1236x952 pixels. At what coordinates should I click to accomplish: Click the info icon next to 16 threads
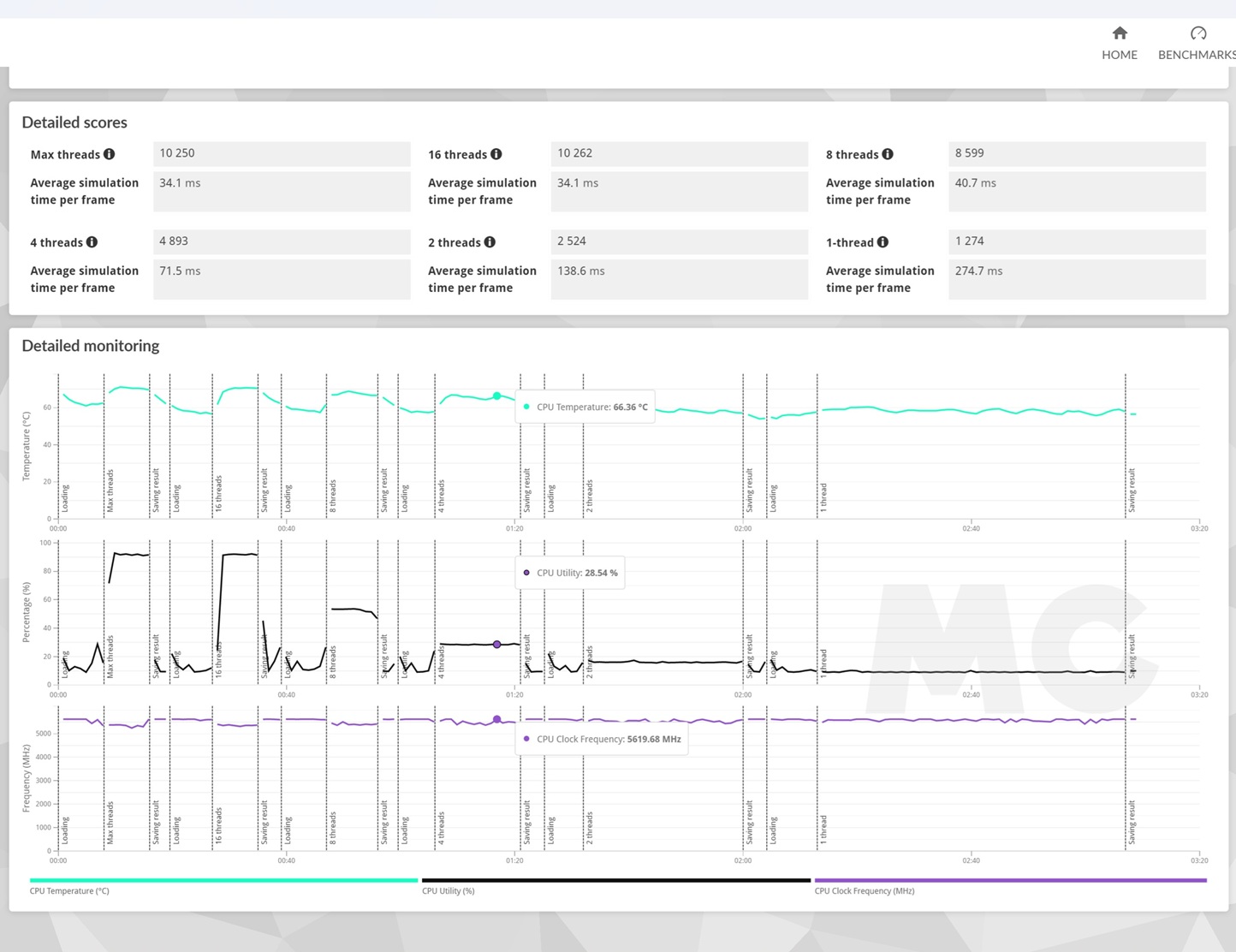click(x=496, y=154)
